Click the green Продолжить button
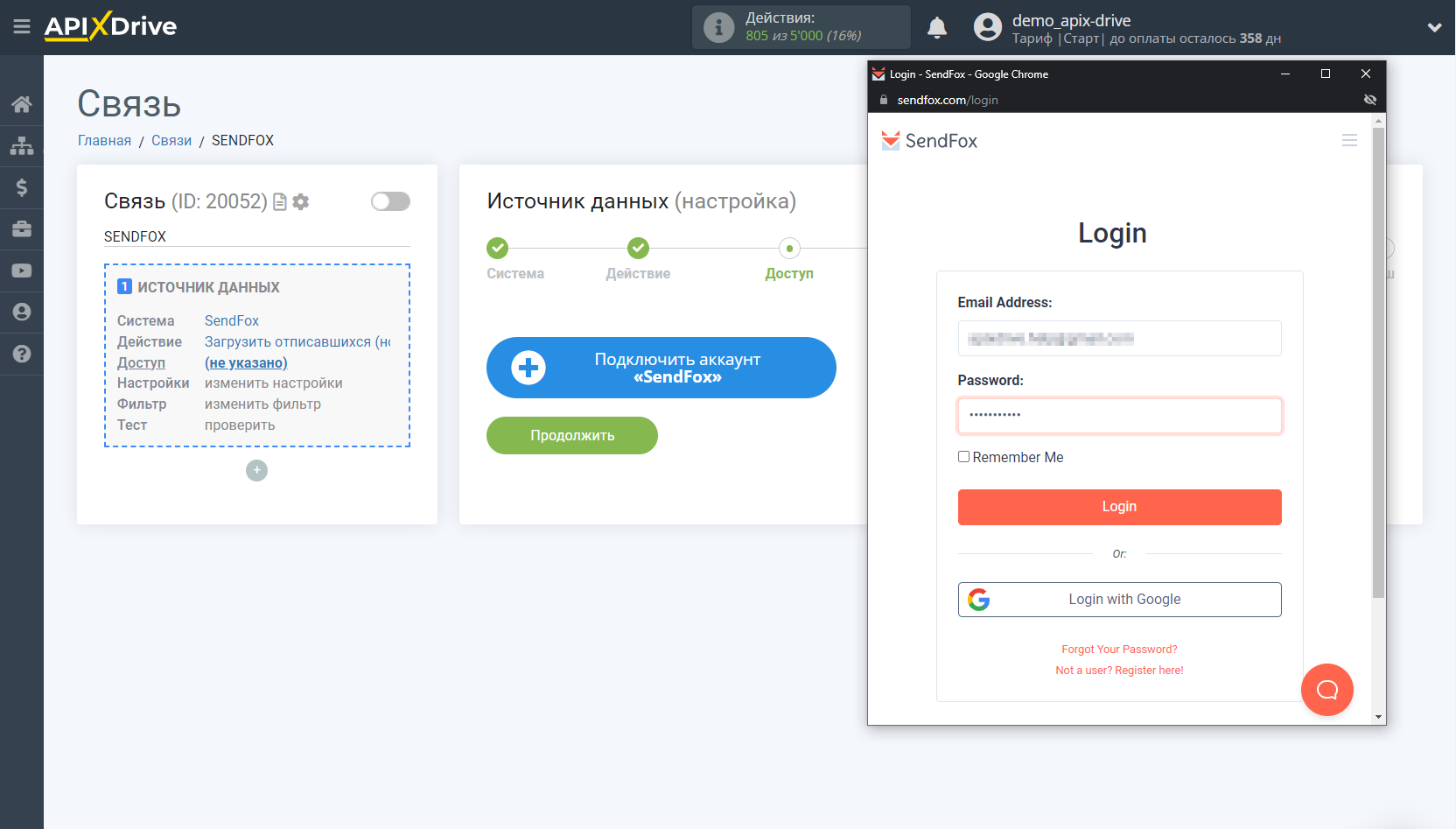The height and width of the screenshot is (829, 1456). coord(572,435)
